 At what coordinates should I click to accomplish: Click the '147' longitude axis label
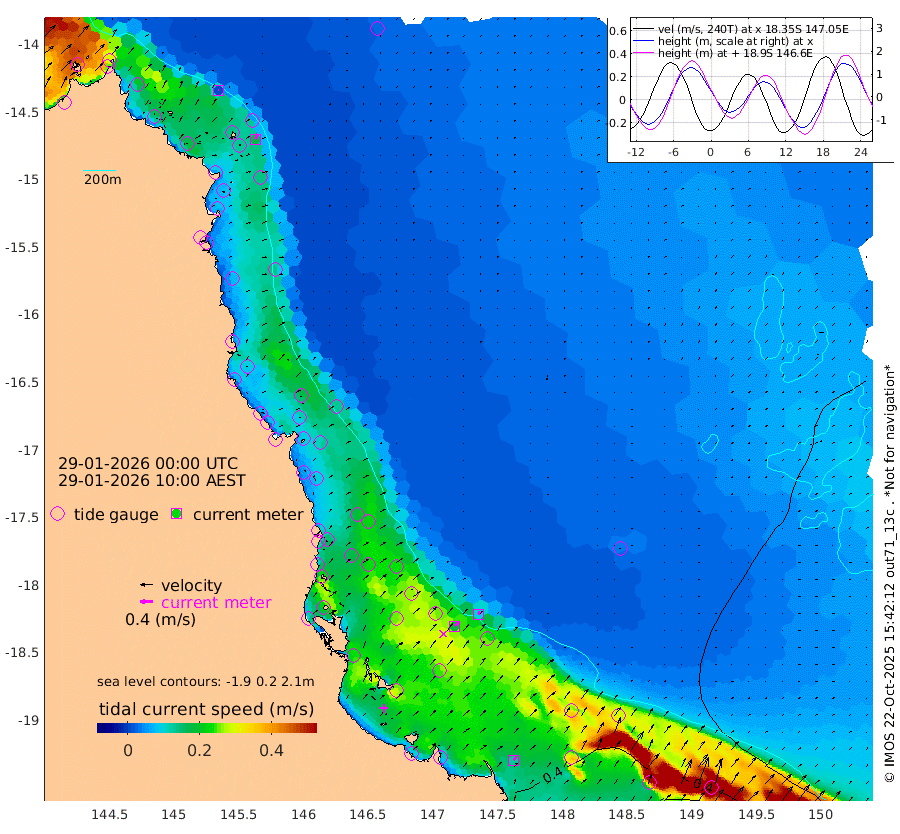tap(432, 814)
